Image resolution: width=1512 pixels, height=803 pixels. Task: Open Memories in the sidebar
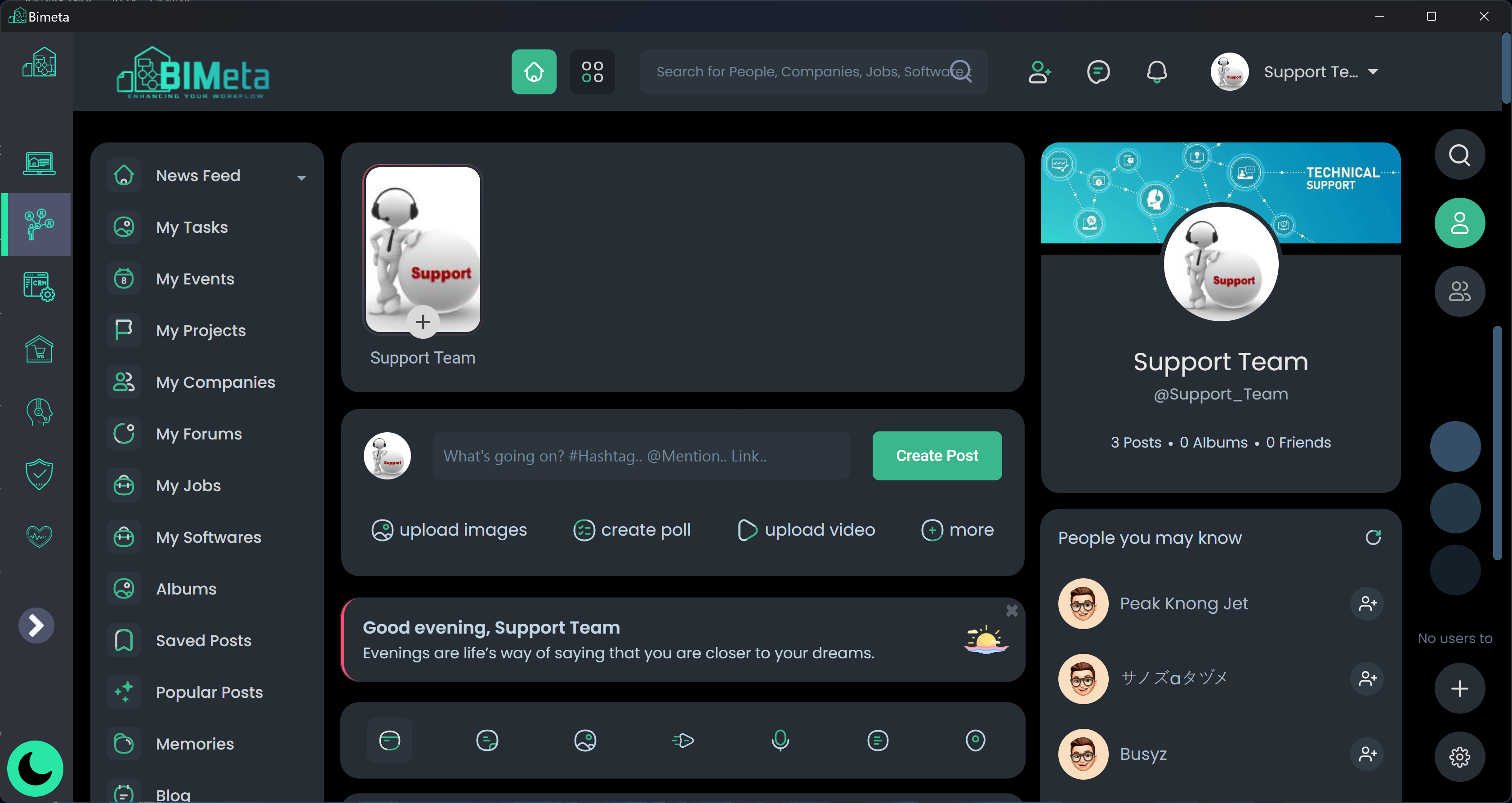tap(207, 744)
